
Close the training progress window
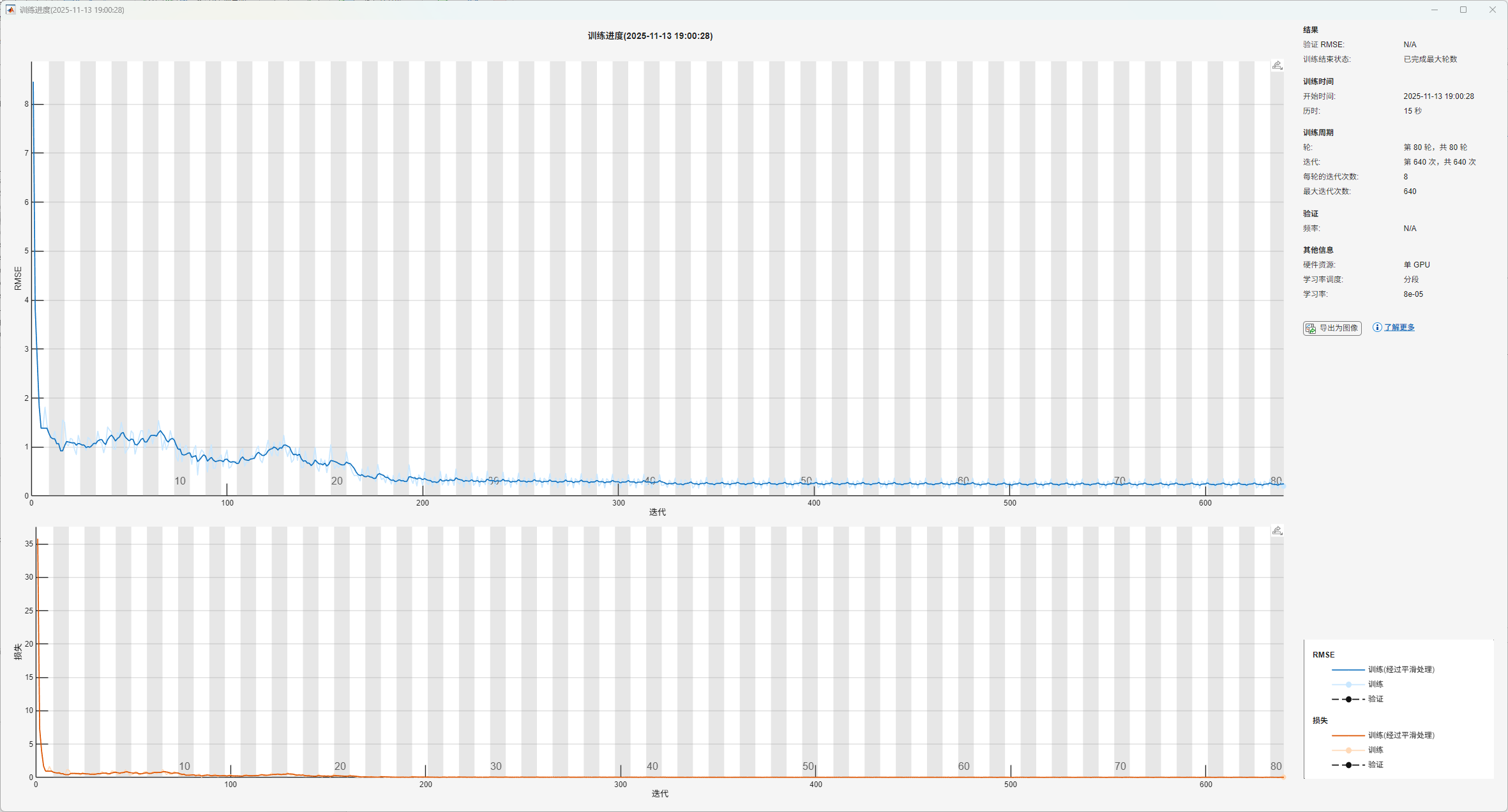1493,10
